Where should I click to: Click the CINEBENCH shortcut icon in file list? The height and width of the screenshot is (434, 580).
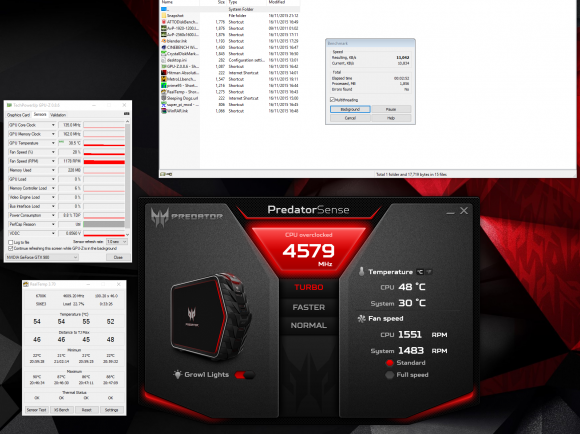point(164,47)
